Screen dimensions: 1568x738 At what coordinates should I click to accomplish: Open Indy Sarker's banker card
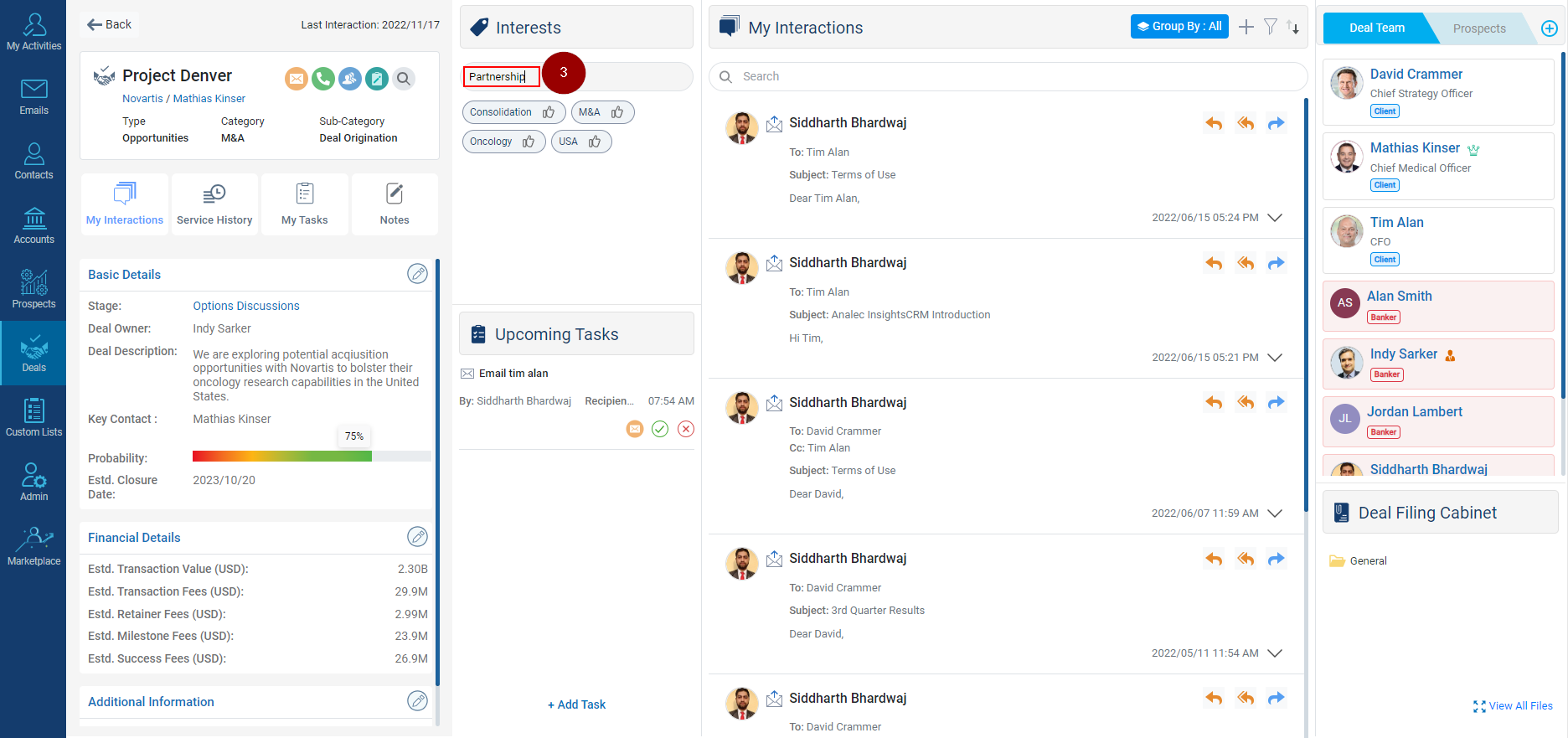(x=1438, y=364)
